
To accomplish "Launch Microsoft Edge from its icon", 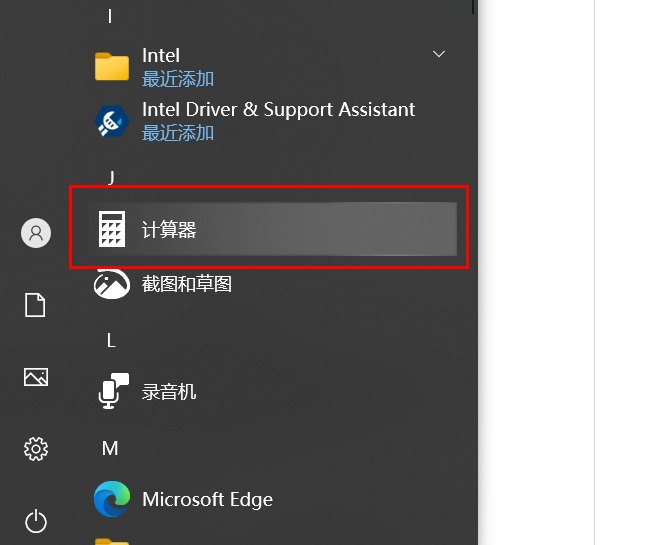I will [x=112, y=499].
